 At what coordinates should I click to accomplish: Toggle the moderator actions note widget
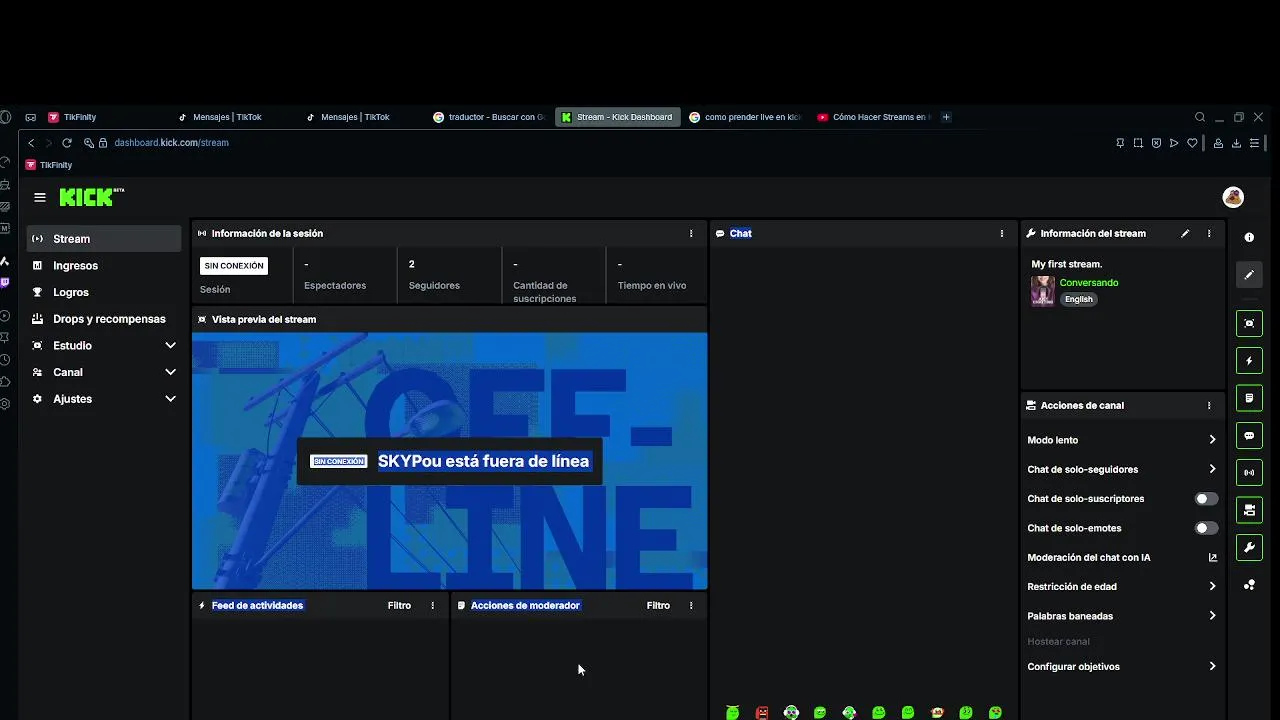[1249, 398]
